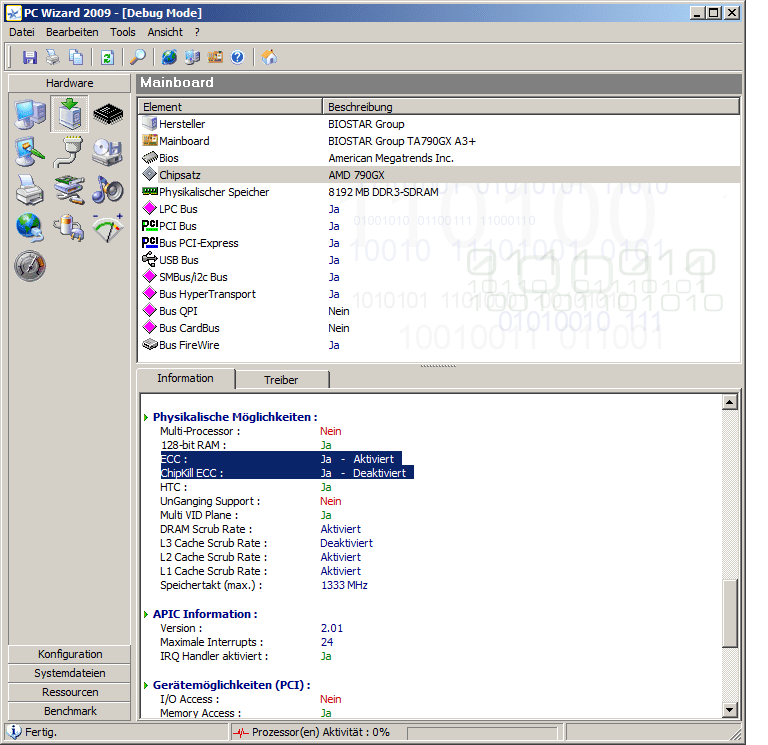Select the Voltage meter gauge icon in sidebar
Viewport: 768px width, 745px height.
point(108,227)
